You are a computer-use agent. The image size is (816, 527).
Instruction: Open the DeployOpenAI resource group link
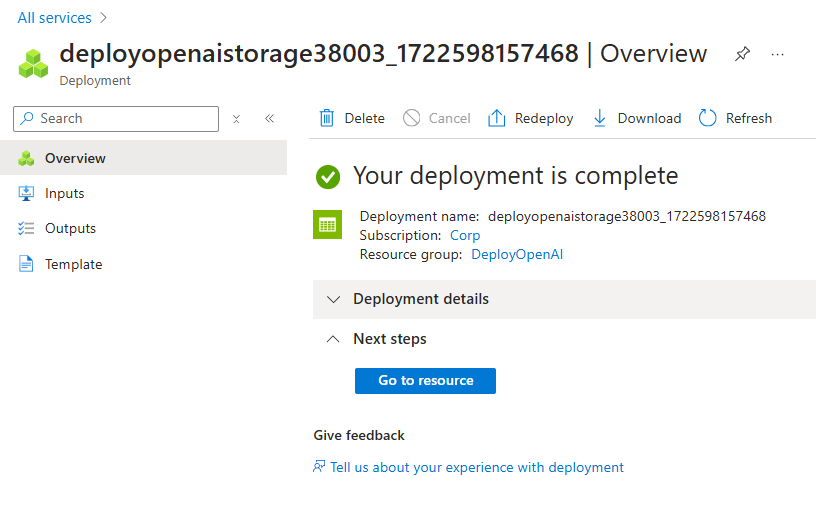[517, 254]
